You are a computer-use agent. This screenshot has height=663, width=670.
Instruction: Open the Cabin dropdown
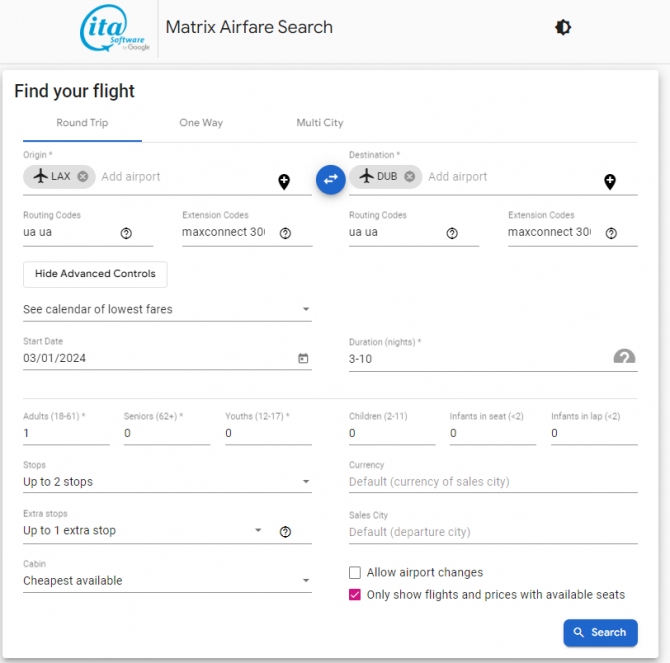(x=167, y=581)
